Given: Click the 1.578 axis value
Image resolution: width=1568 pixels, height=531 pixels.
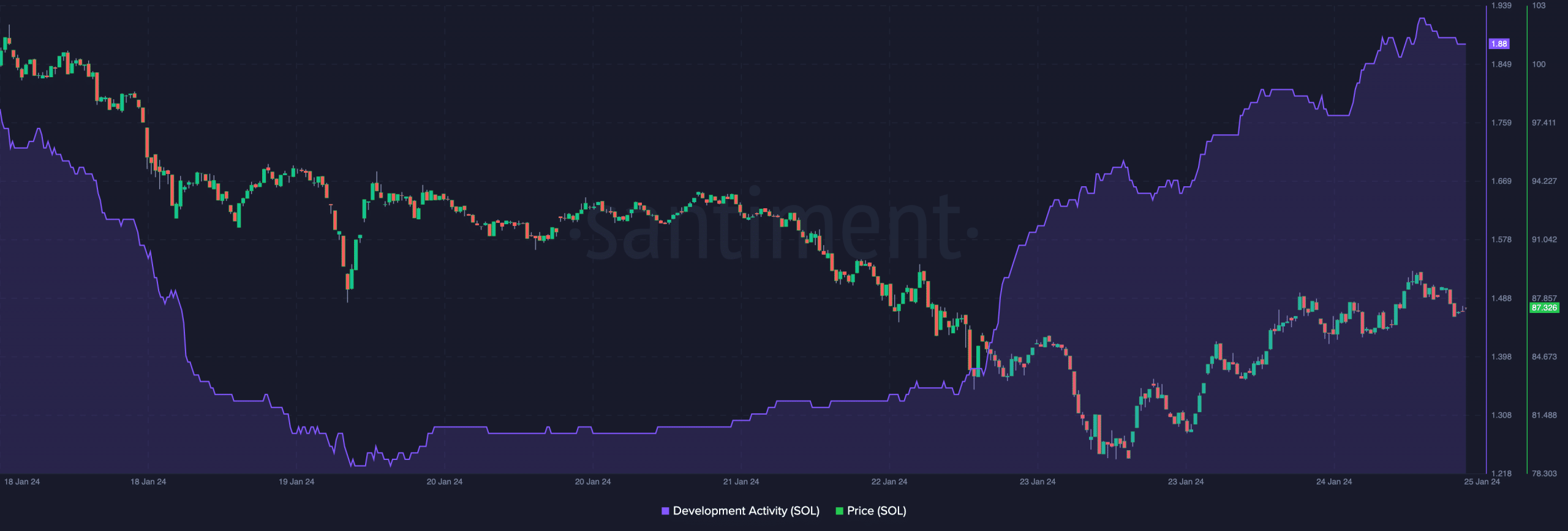Looking at the screenshot, I should 1501,239.
